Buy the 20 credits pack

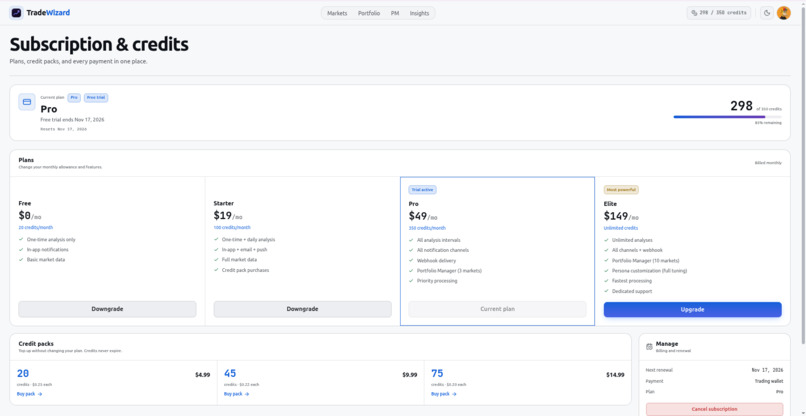coord(29,394)
